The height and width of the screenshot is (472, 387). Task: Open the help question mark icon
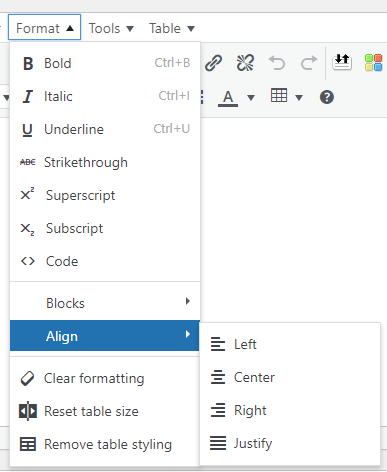327,97
